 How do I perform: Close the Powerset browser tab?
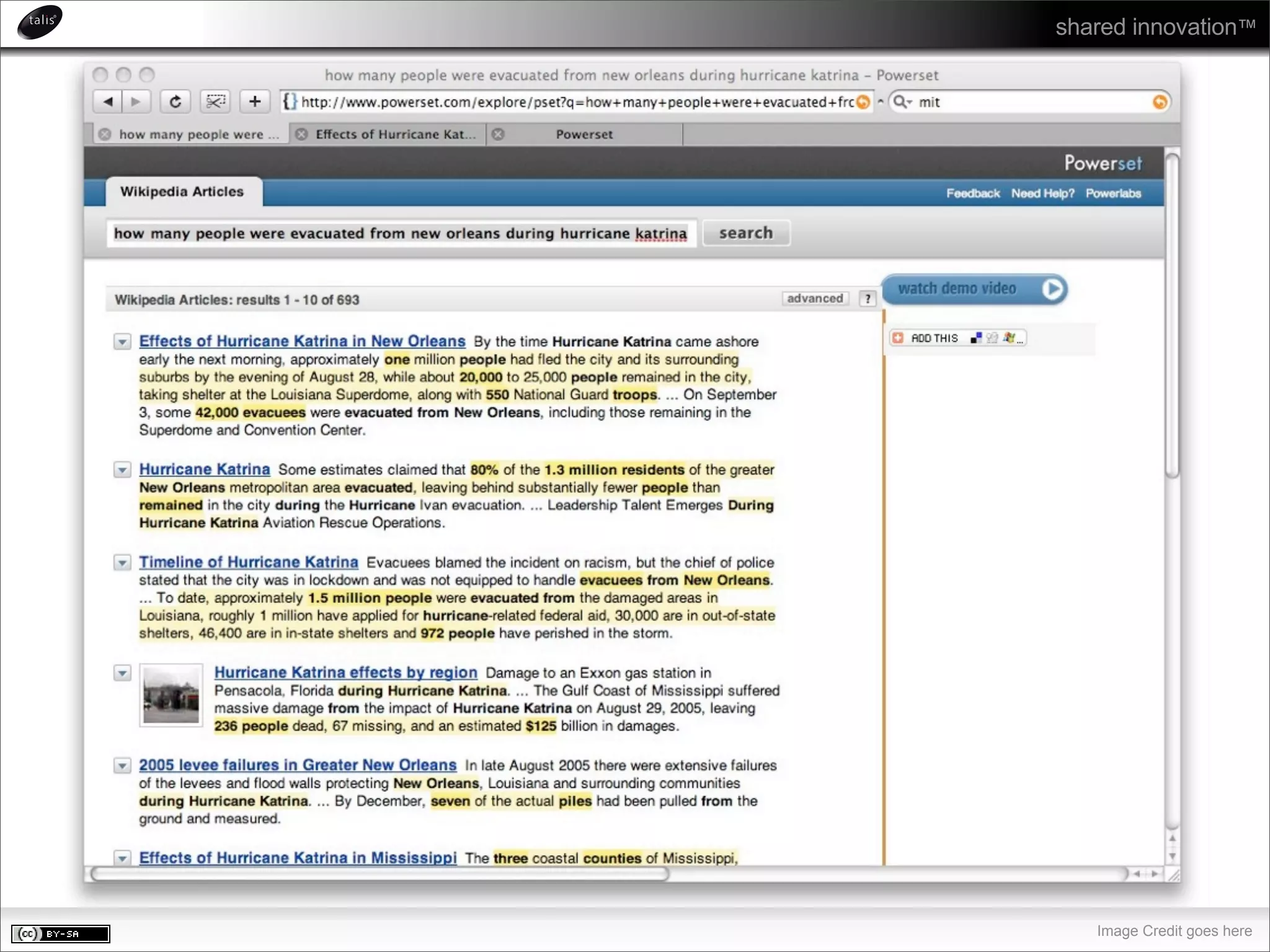pos(498,134)
